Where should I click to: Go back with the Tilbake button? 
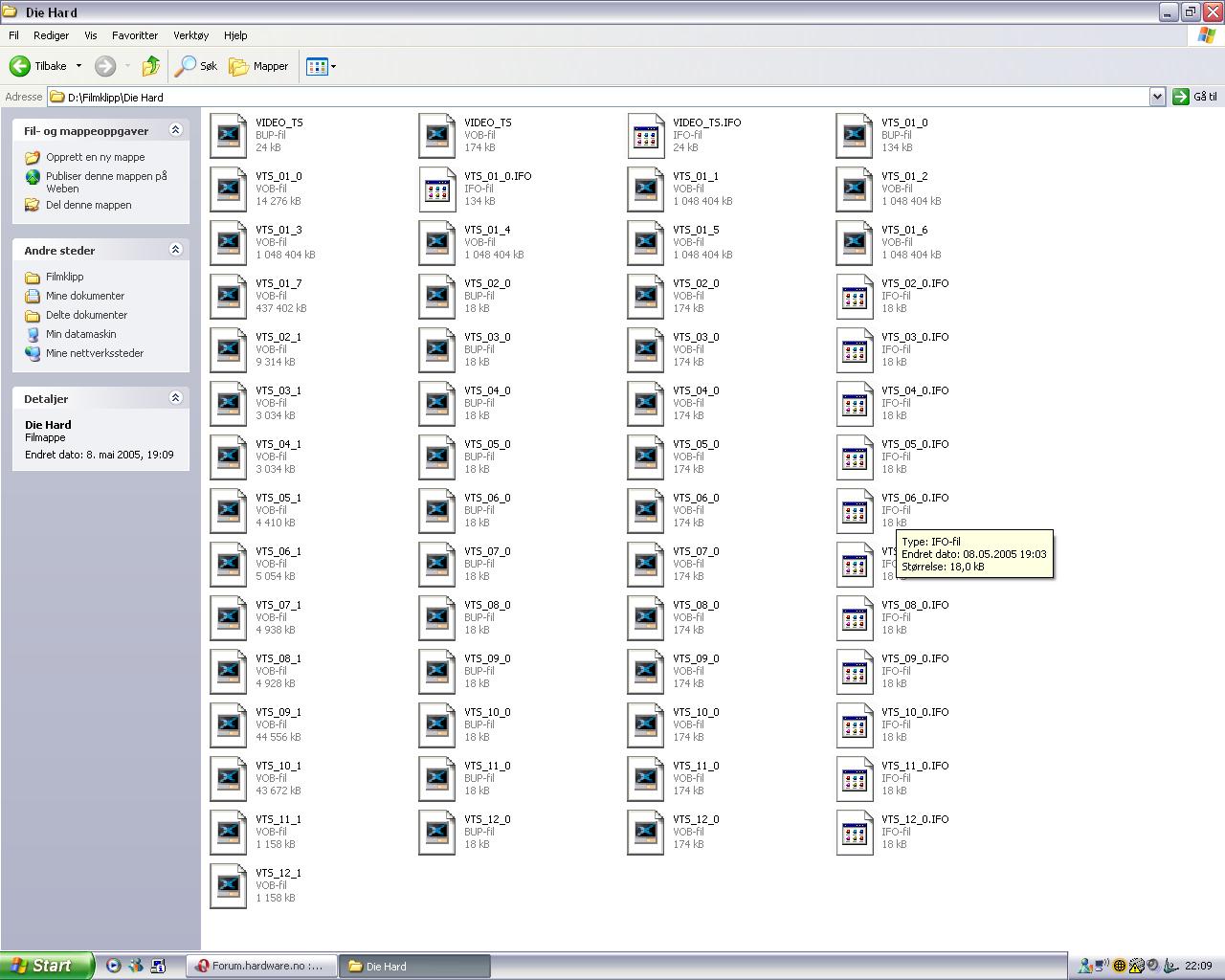(38, 66)
